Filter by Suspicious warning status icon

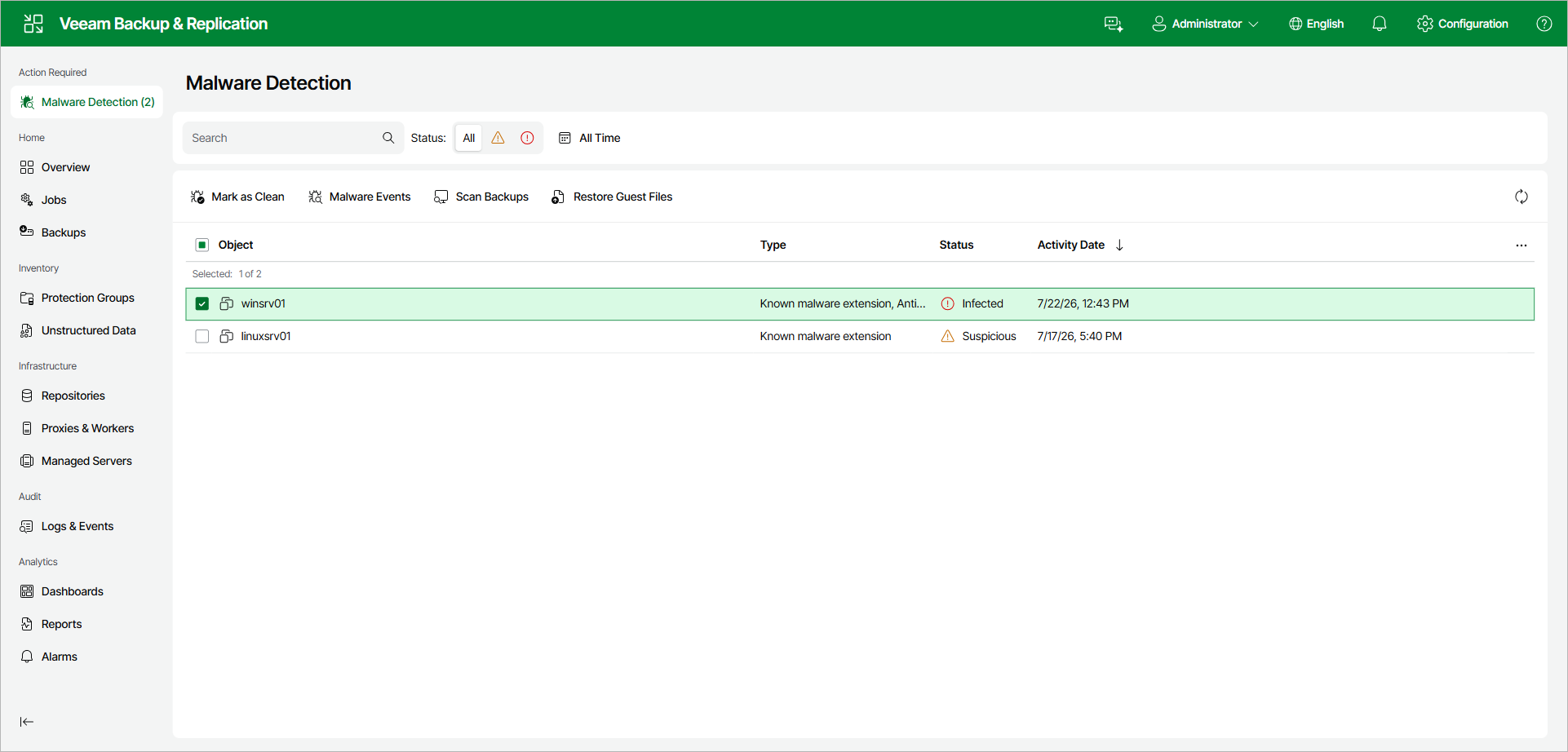tap(498, 138)
